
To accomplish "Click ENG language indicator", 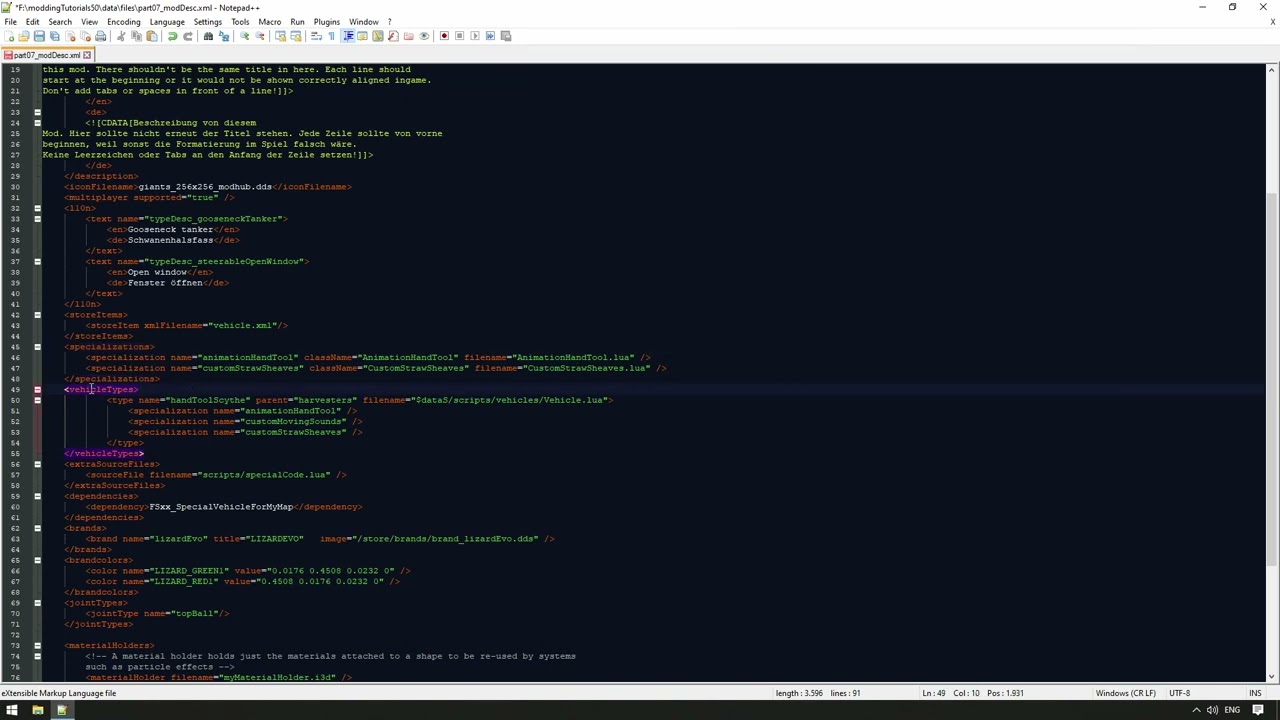I will [x=1232, y=710].
